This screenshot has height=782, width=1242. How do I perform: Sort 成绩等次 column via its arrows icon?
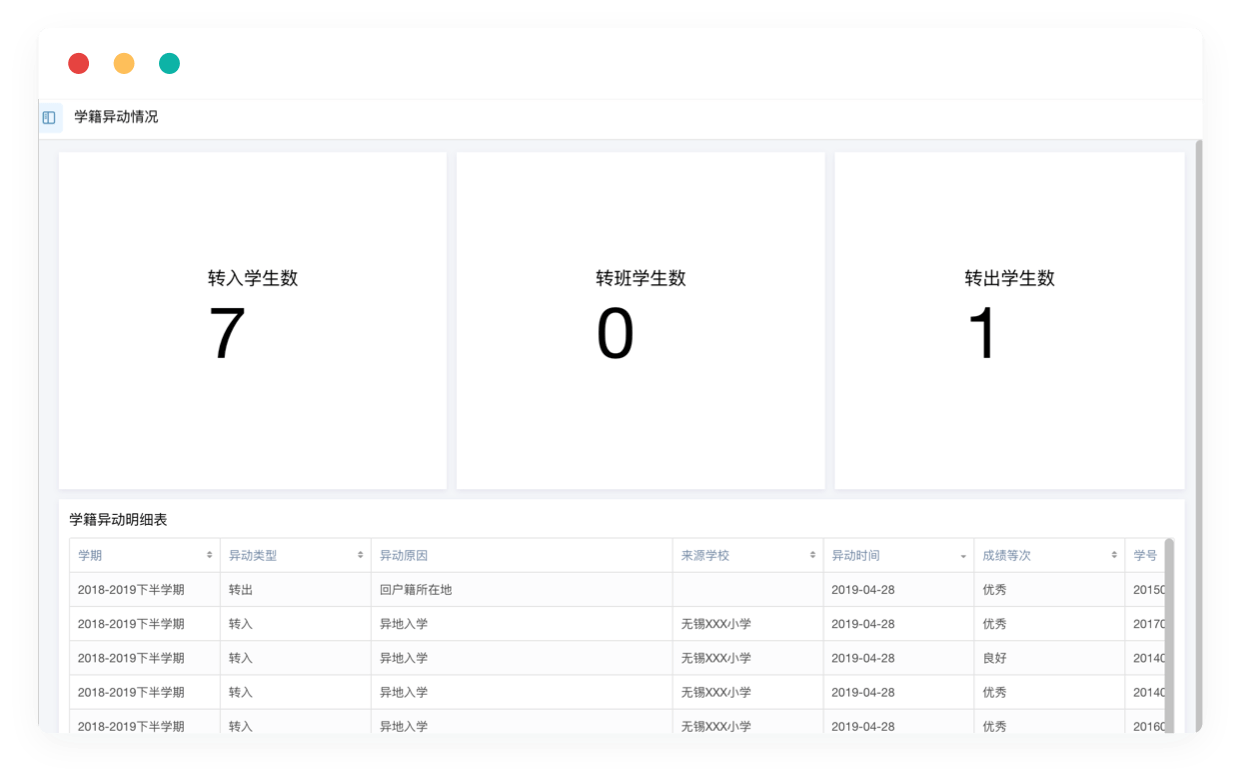pos(1114,555)
